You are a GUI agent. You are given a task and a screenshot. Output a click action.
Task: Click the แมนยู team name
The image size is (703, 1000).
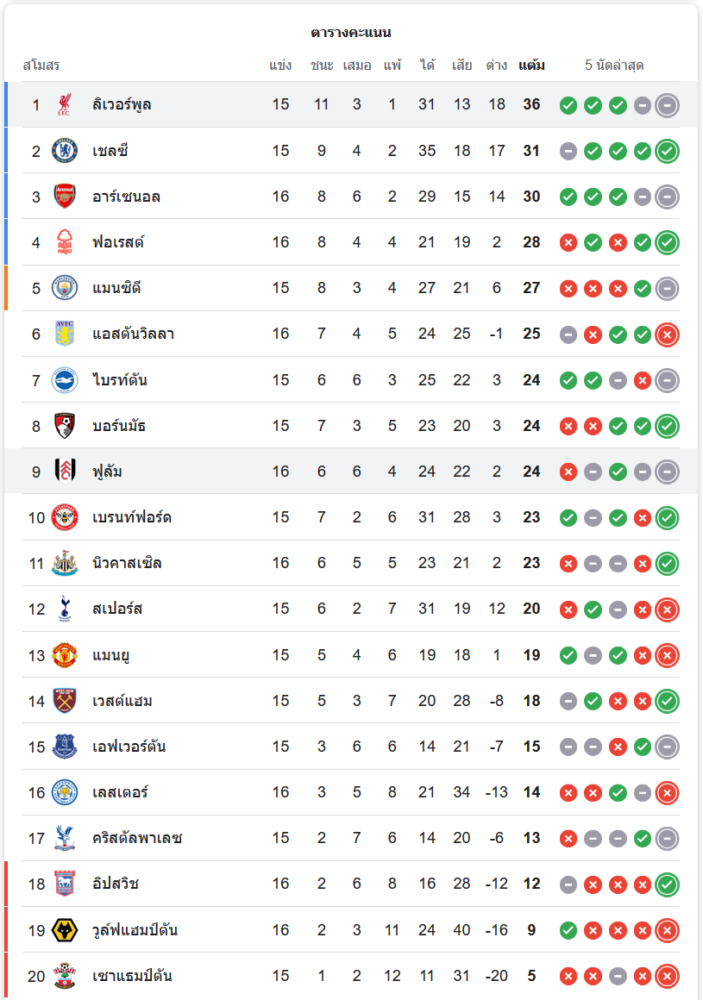[x=112, y=655]
